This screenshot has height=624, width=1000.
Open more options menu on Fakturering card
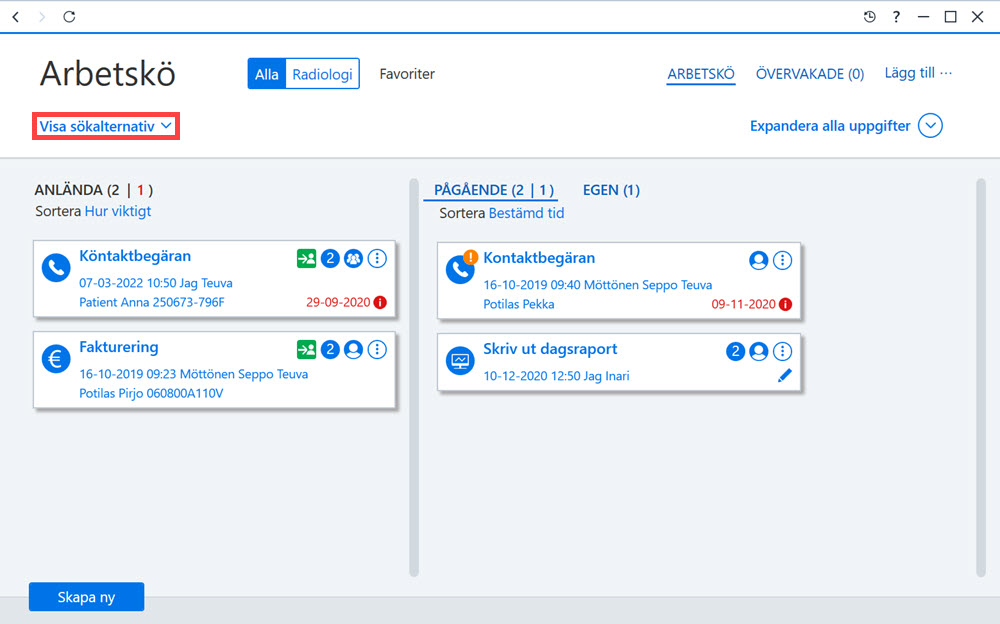pyautogui.click(x=377, y=349)
